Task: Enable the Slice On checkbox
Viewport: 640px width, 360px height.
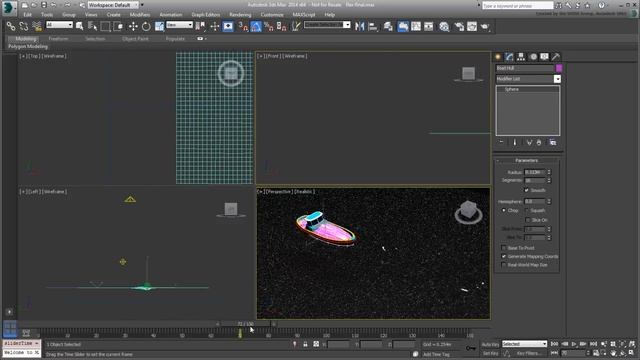Action: (x=527, y=220)
